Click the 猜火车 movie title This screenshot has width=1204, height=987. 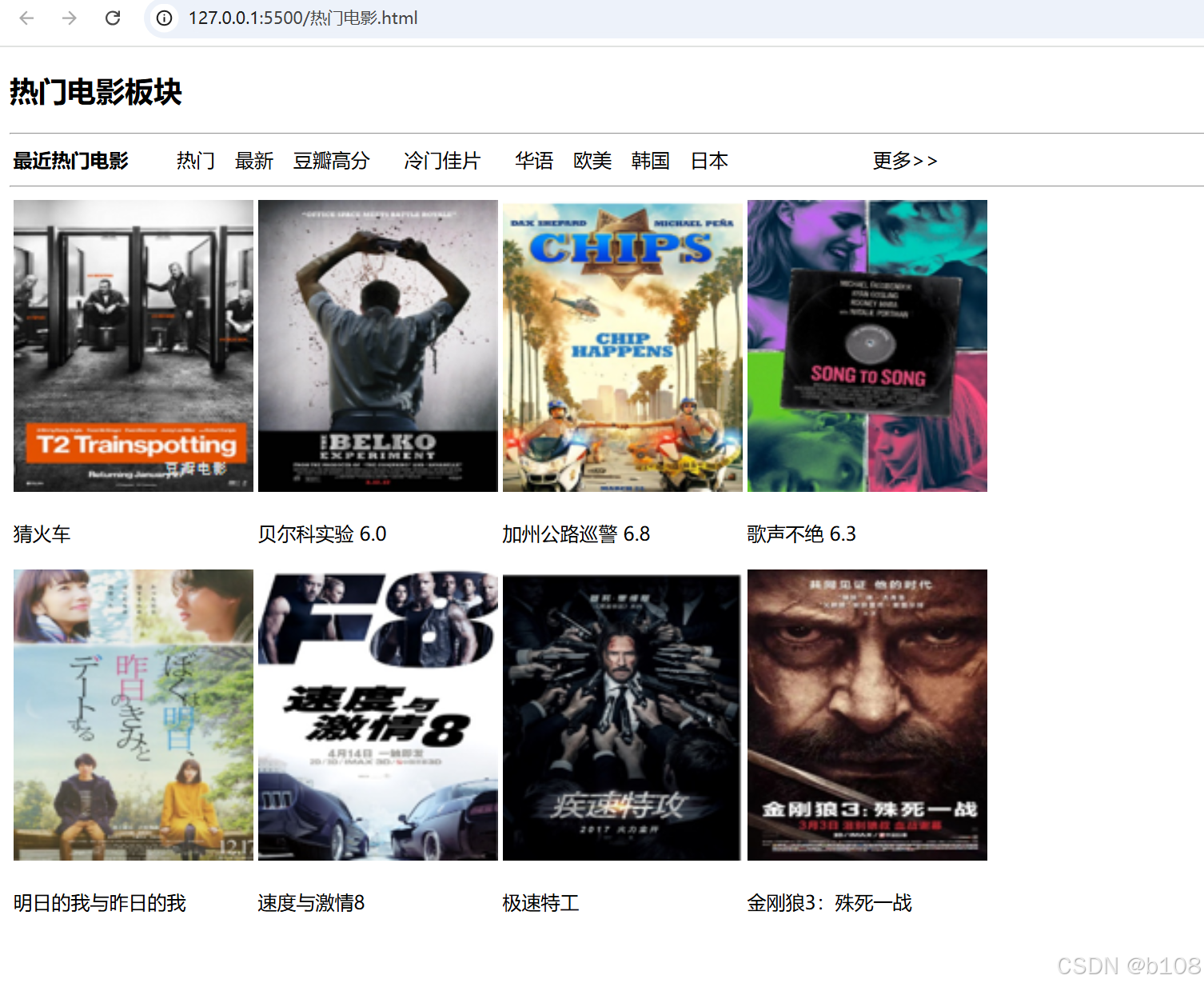[x=42, y=533]
